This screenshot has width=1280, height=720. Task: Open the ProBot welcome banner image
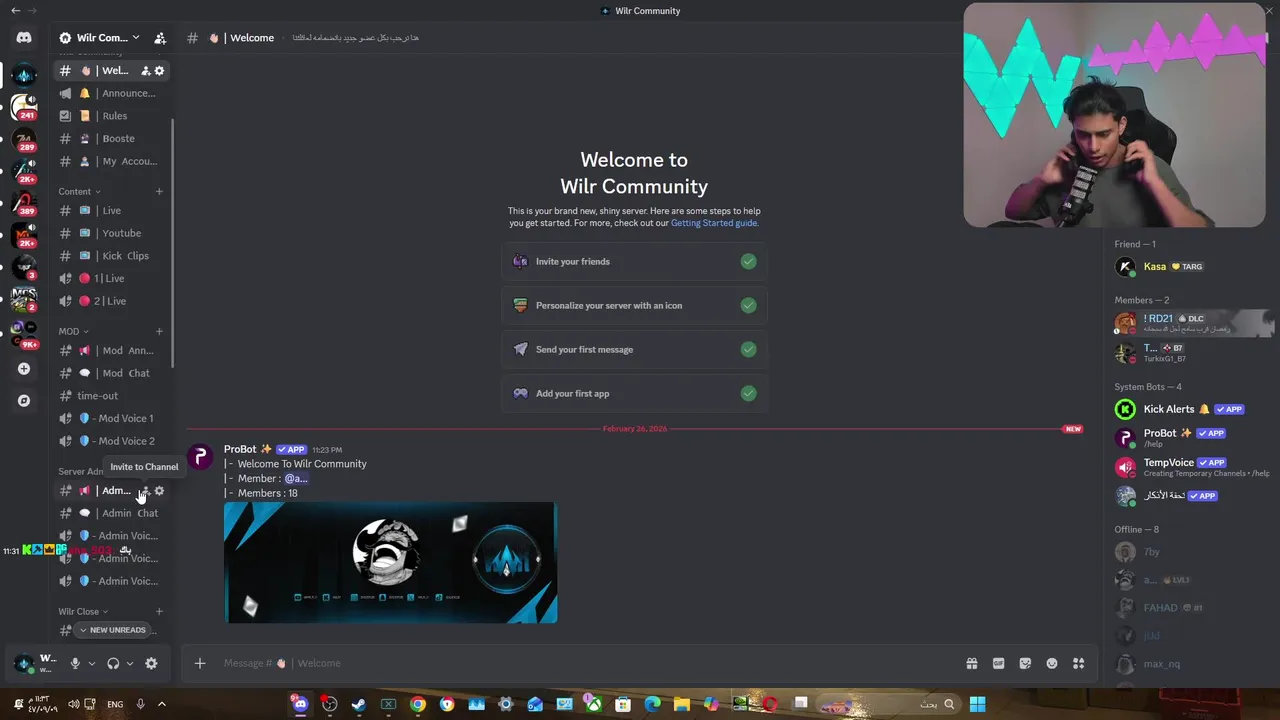[x=390, y=563]
